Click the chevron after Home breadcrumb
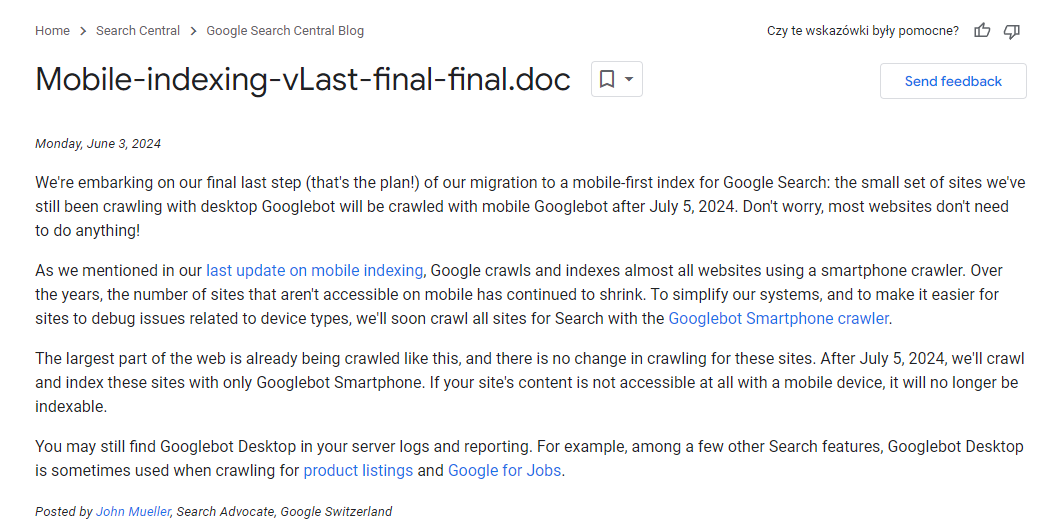This screenshot has height=531, width=1055. click(83, 31)
